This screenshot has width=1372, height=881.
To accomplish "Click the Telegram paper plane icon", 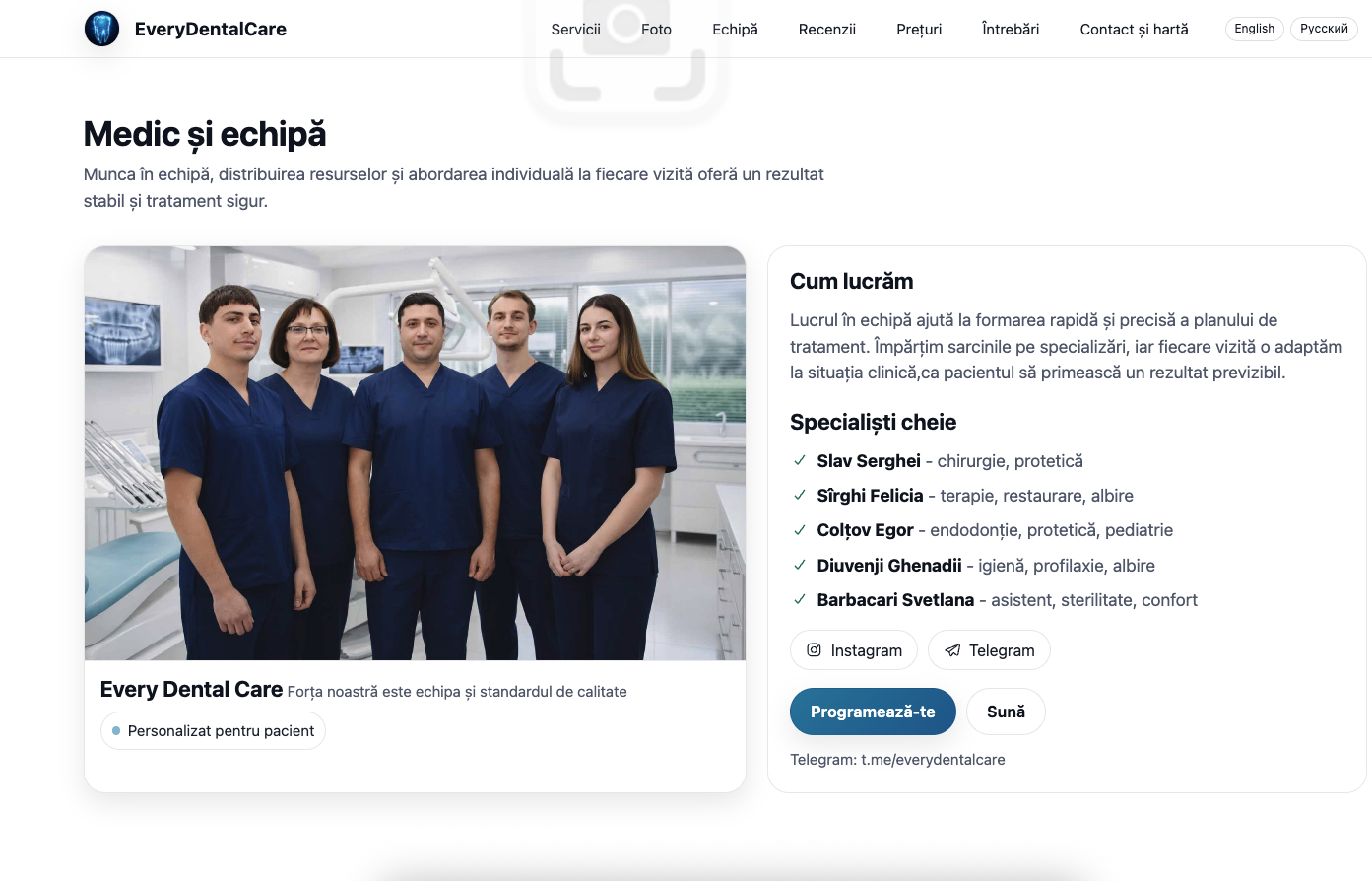I will (952, 650).
